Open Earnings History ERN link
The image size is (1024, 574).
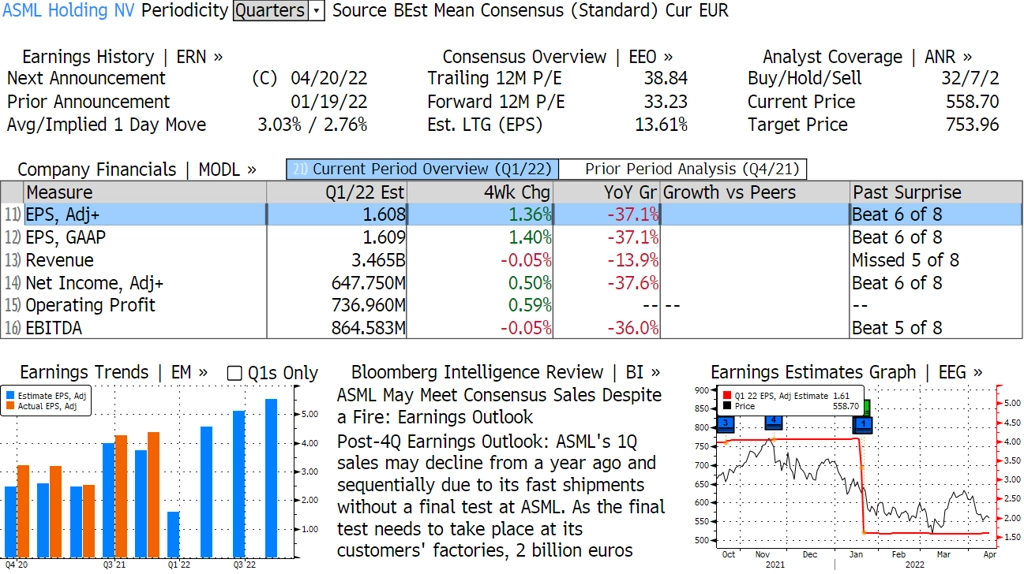click(x=122, y=57)
